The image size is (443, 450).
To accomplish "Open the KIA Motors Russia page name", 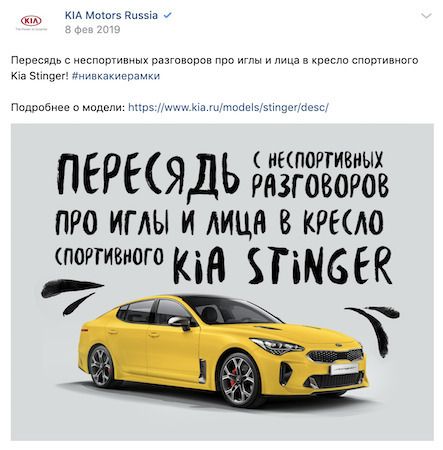I will pyautogui.click(x=111, y=15).
